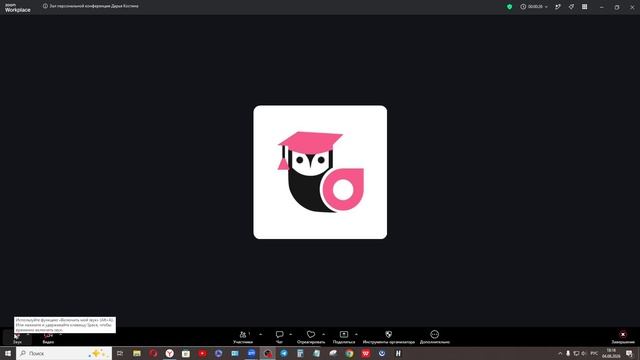Image resolution: width=640 pixels, height=360 pixels.
Task: Switch the РУС input language indicator
Action: coord(594,353)
